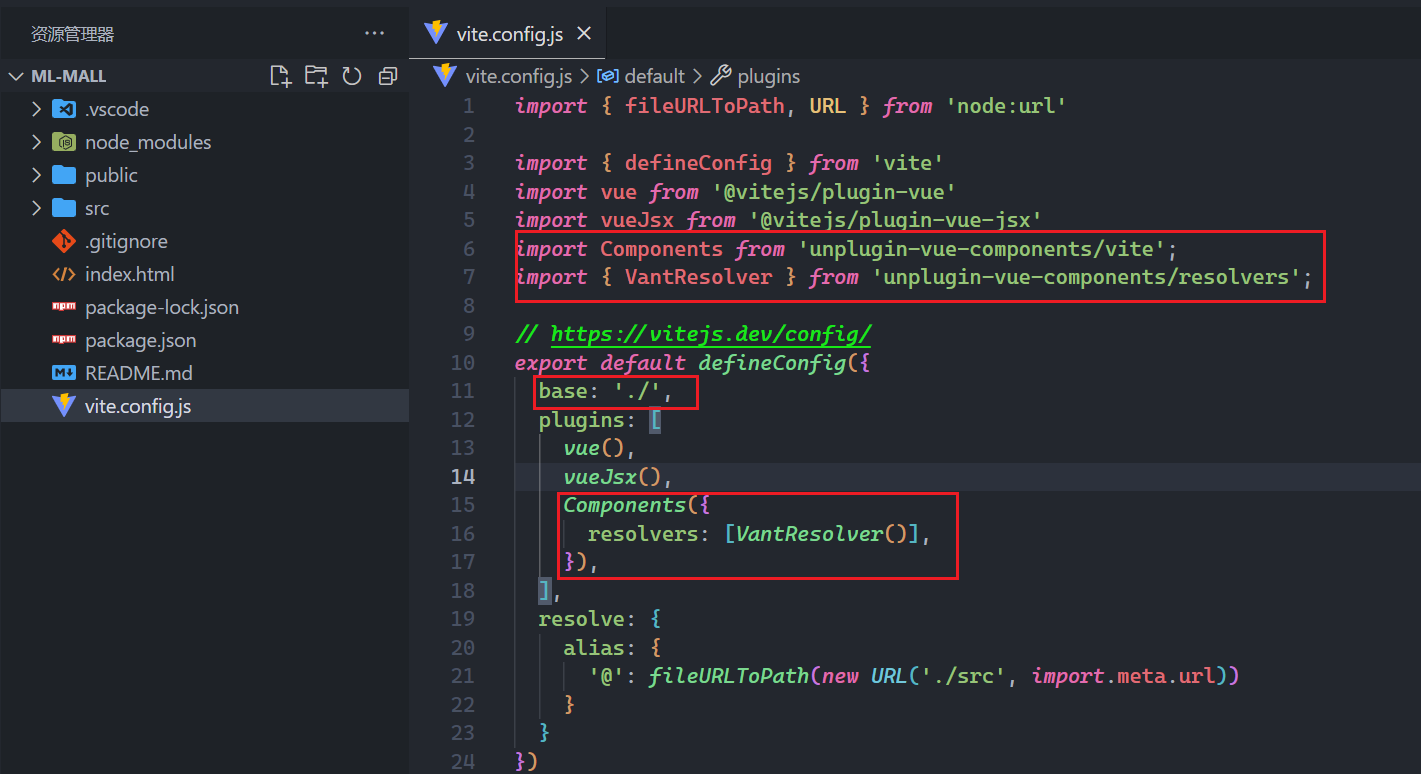Image resolution: width=1421 pixels, height=774 pixels.
Task: Click the symbol icon before default breadcrumb
Action: pyautogui.click(x=607, y=76)
